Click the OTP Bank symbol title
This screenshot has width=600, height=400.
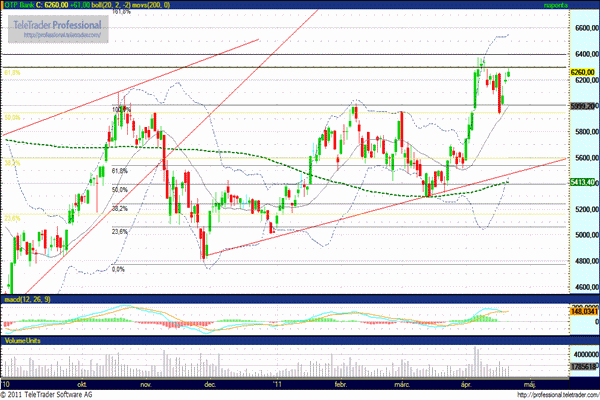[x=21, y=5]
